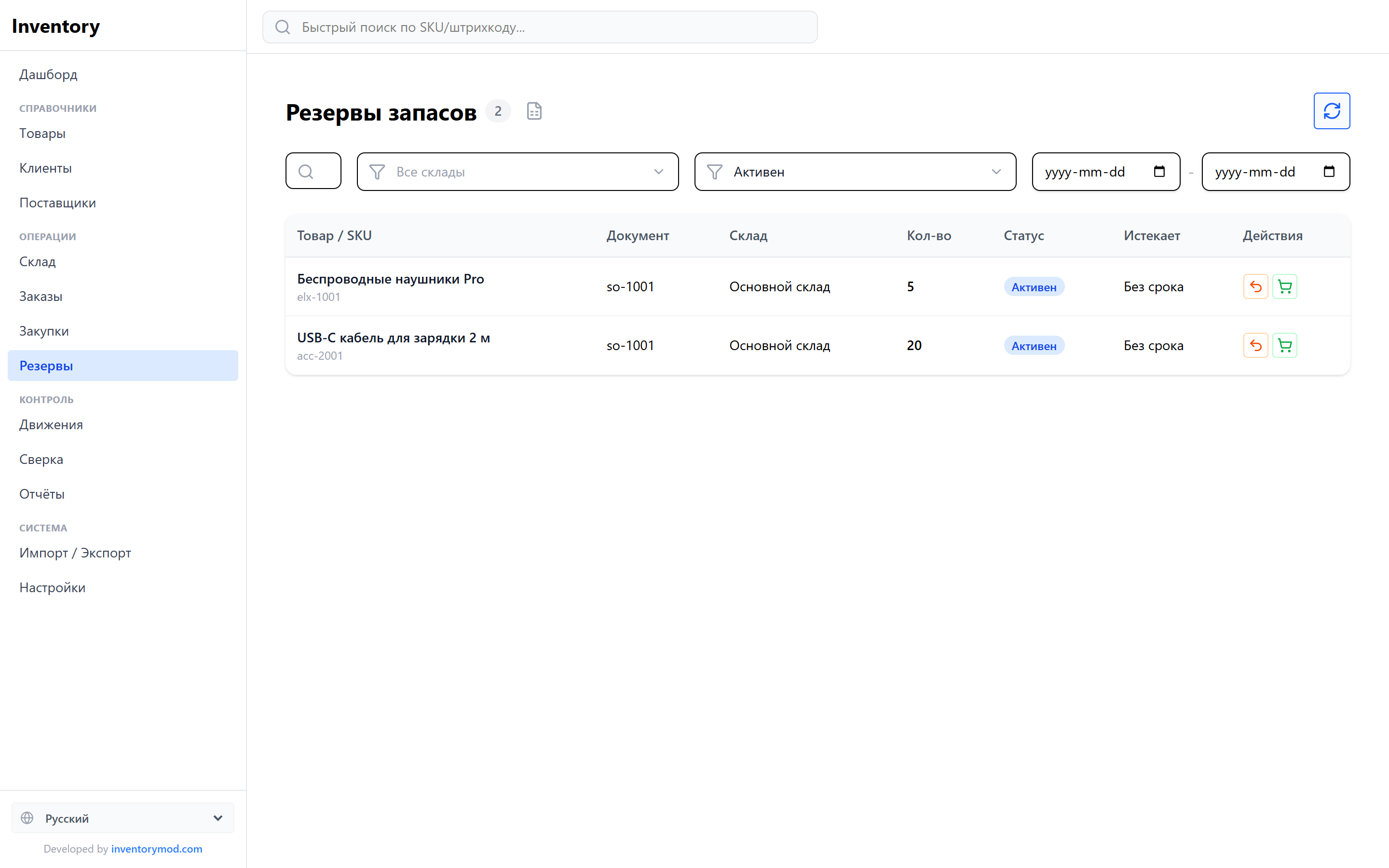Image resolution: width=1389 pixels, height=868 pixels.
Task: Open the Активен status filter dropdown
Action: [x=855, y=172]
